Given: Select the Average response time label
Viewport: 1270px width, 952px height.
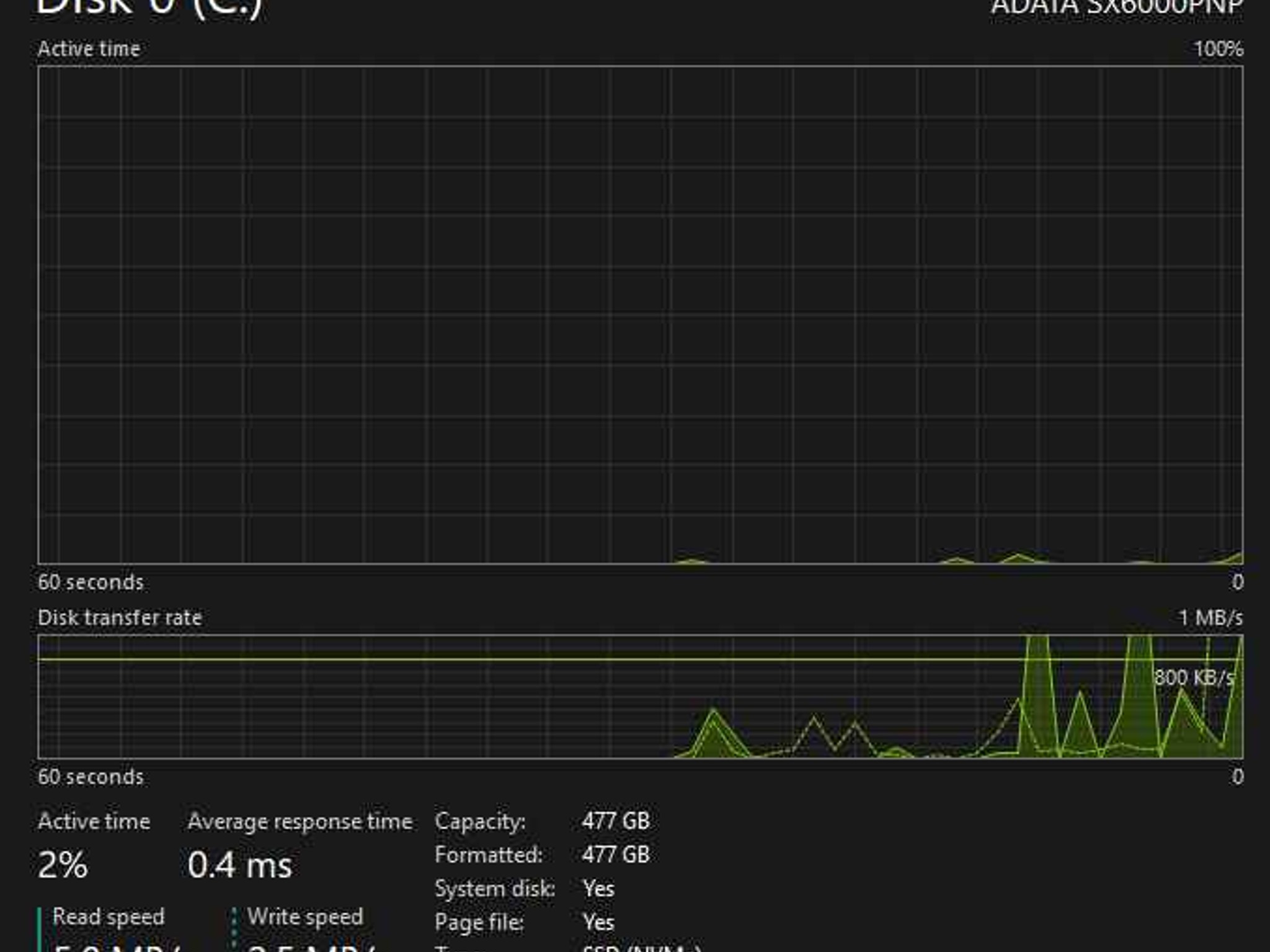Looking at the screenshot, I should pyautogui.click(x=300, y=822).
